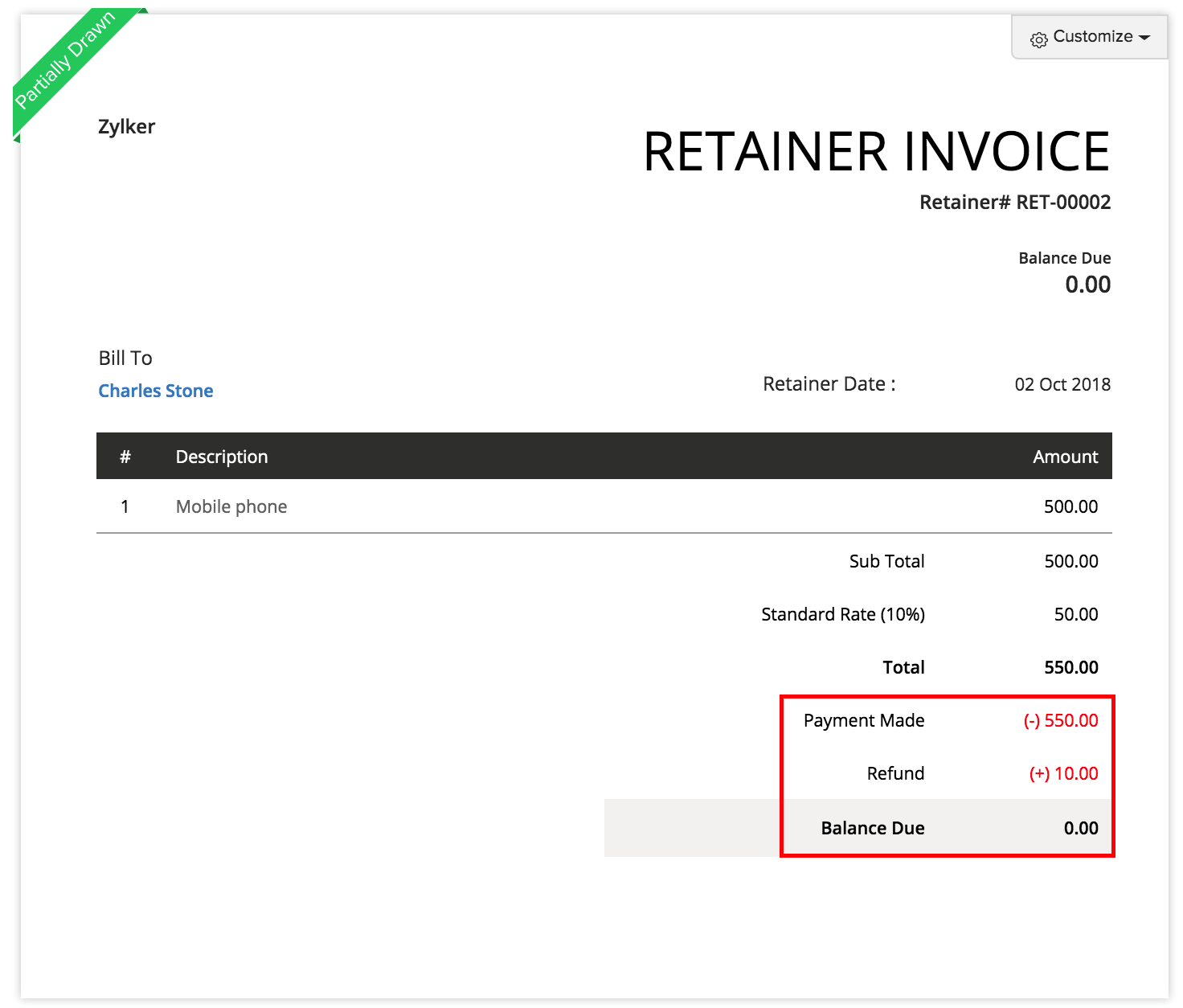1183x1008 pixels.
Task: Click the caret arrow next to Customize
Action: pyautogui.click(x=1144, y=37)
